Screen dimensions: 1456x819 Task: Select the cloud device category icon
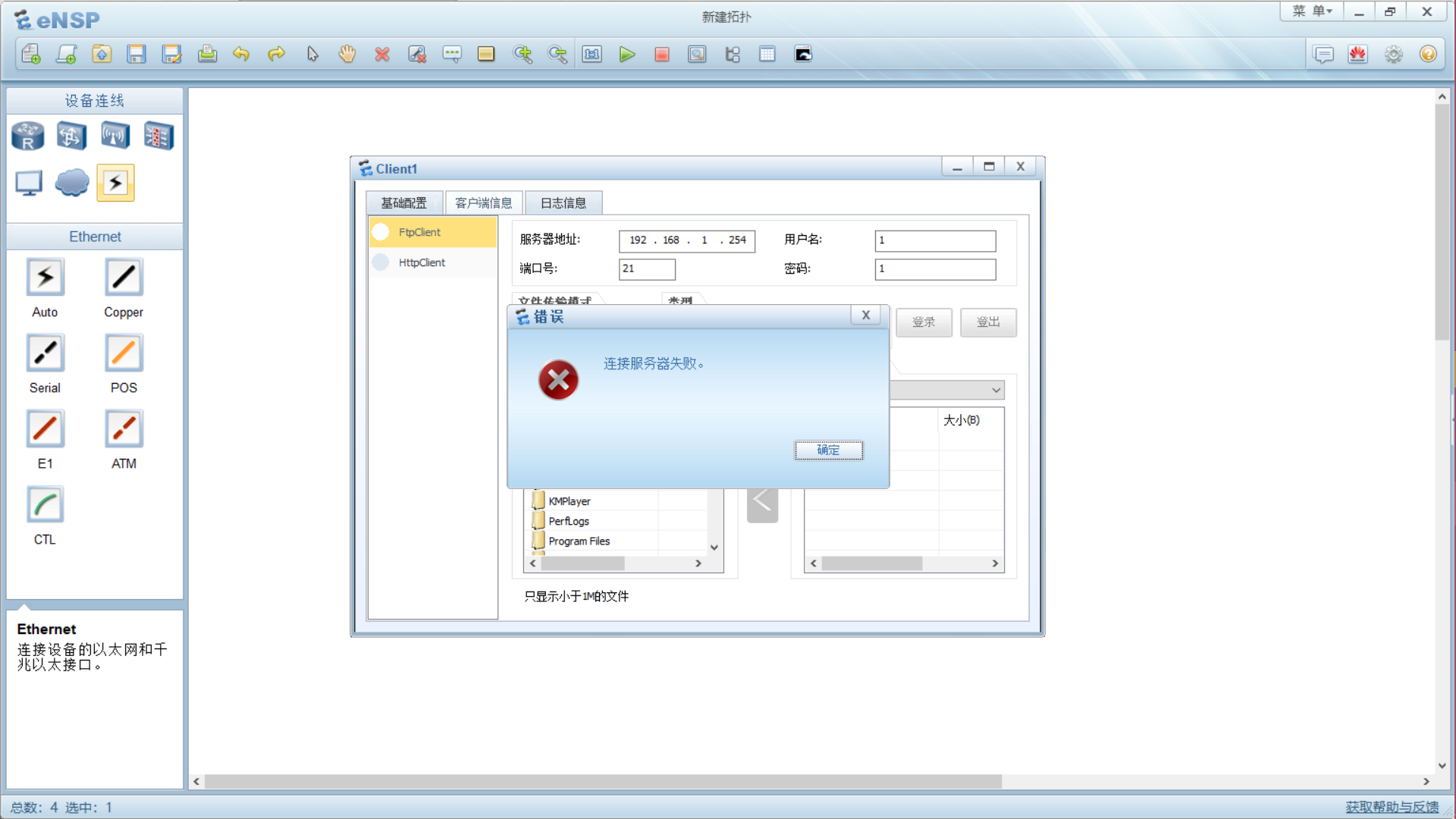pyautogui.click(x=72, y=183)
